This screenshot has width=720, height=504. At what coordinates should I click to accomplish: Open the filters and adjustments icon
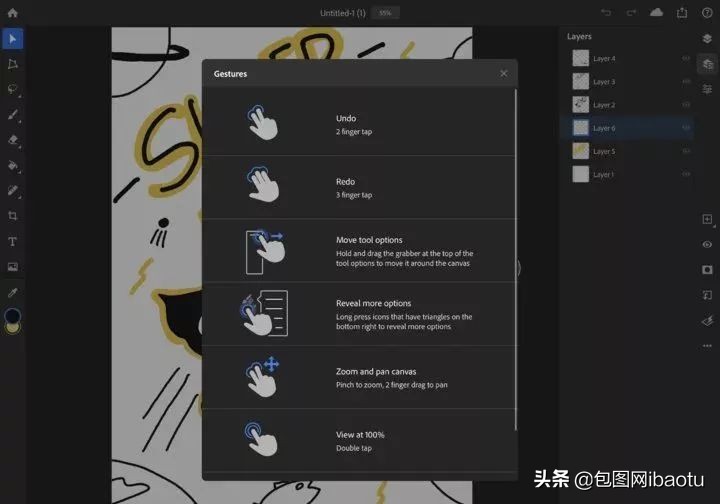[707, 320]
